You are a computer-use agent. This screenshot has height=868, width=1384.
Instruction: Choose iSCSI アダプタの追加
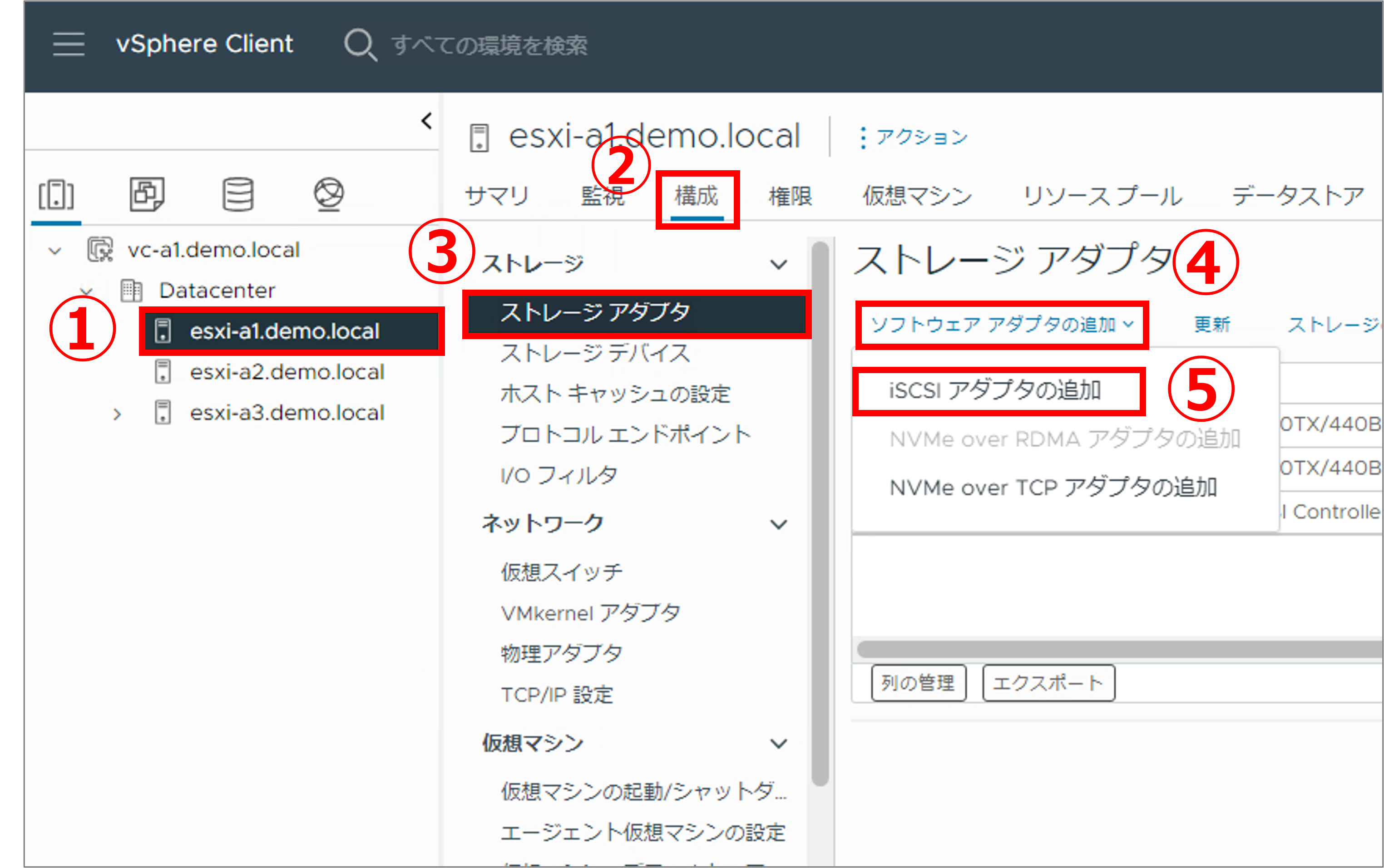click(994, 391)
